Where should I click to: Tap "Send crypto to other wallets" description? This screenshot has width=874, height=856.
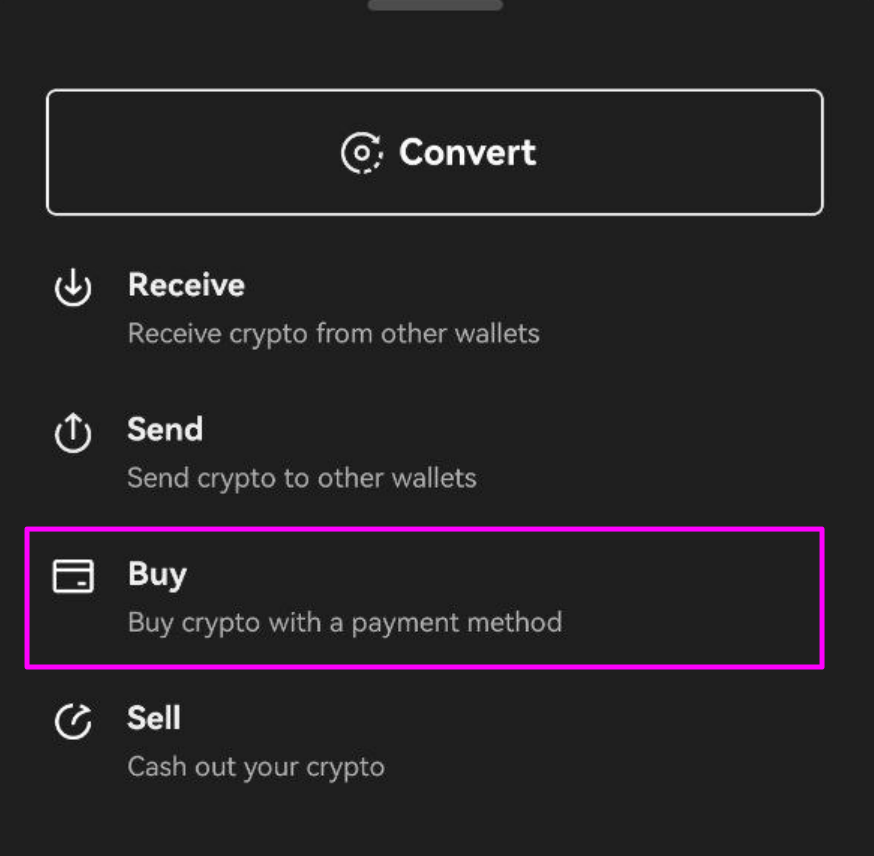tap(302, 478)
